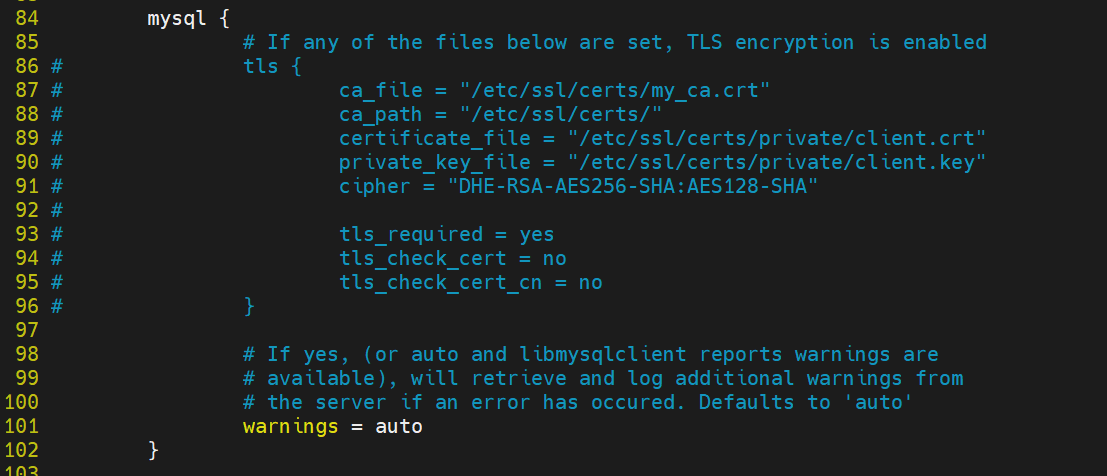Click the ca_path setting name
The width and height of the screenshot is (1107, 476).
[x=380, y=115]
